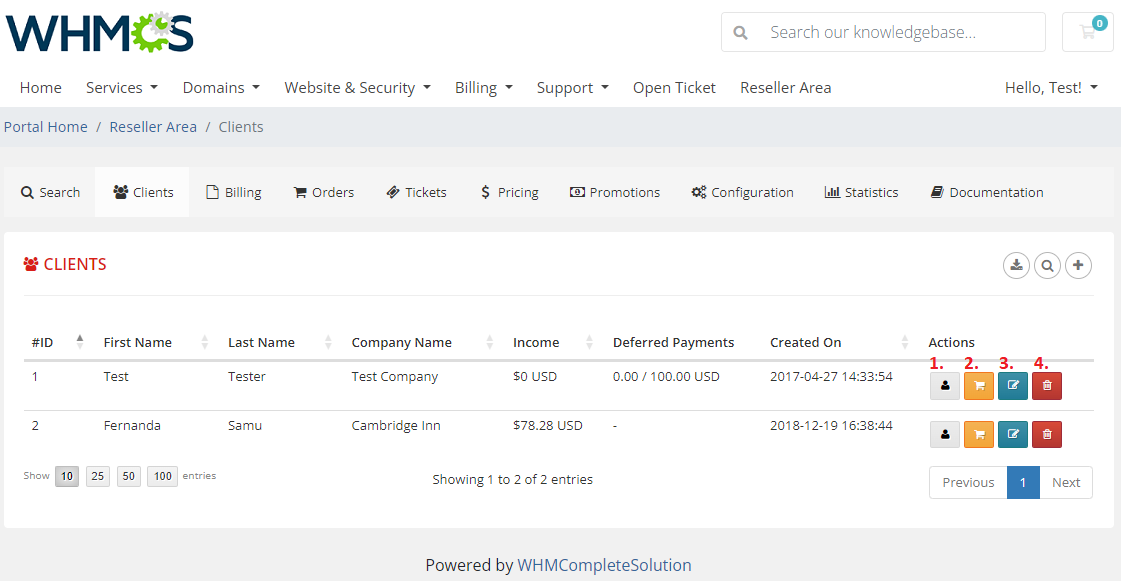Click orange cart icon for Test Tester
Image resolution: width=1121 pixels, height=581 pixels.
tap(979, 386)
